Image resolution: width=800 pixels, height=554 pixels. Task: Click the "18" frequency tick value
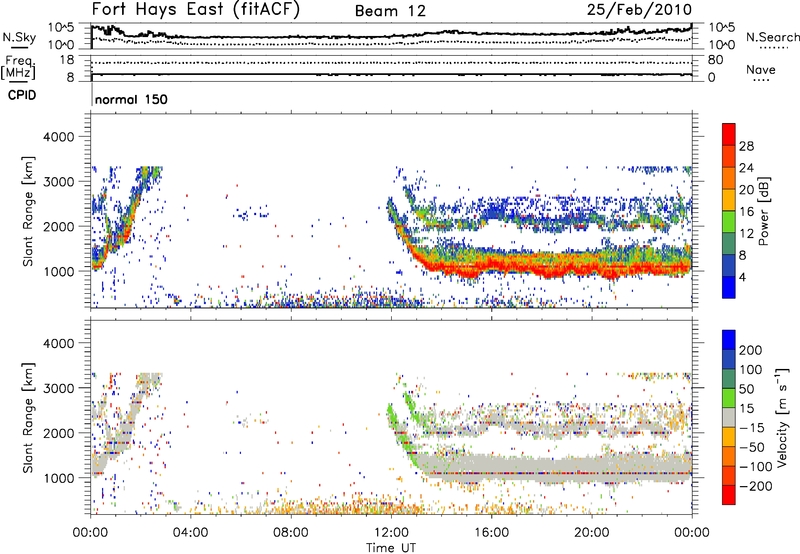67,60
